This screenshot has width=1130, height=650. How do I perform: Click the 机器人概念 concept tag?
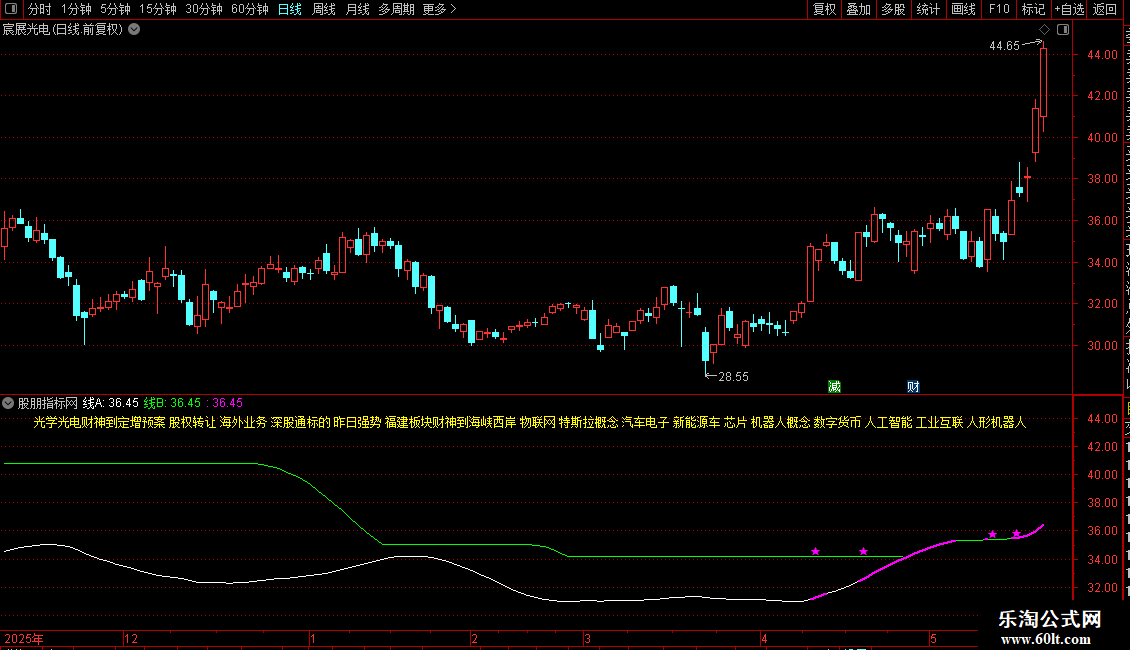(780, 422)
